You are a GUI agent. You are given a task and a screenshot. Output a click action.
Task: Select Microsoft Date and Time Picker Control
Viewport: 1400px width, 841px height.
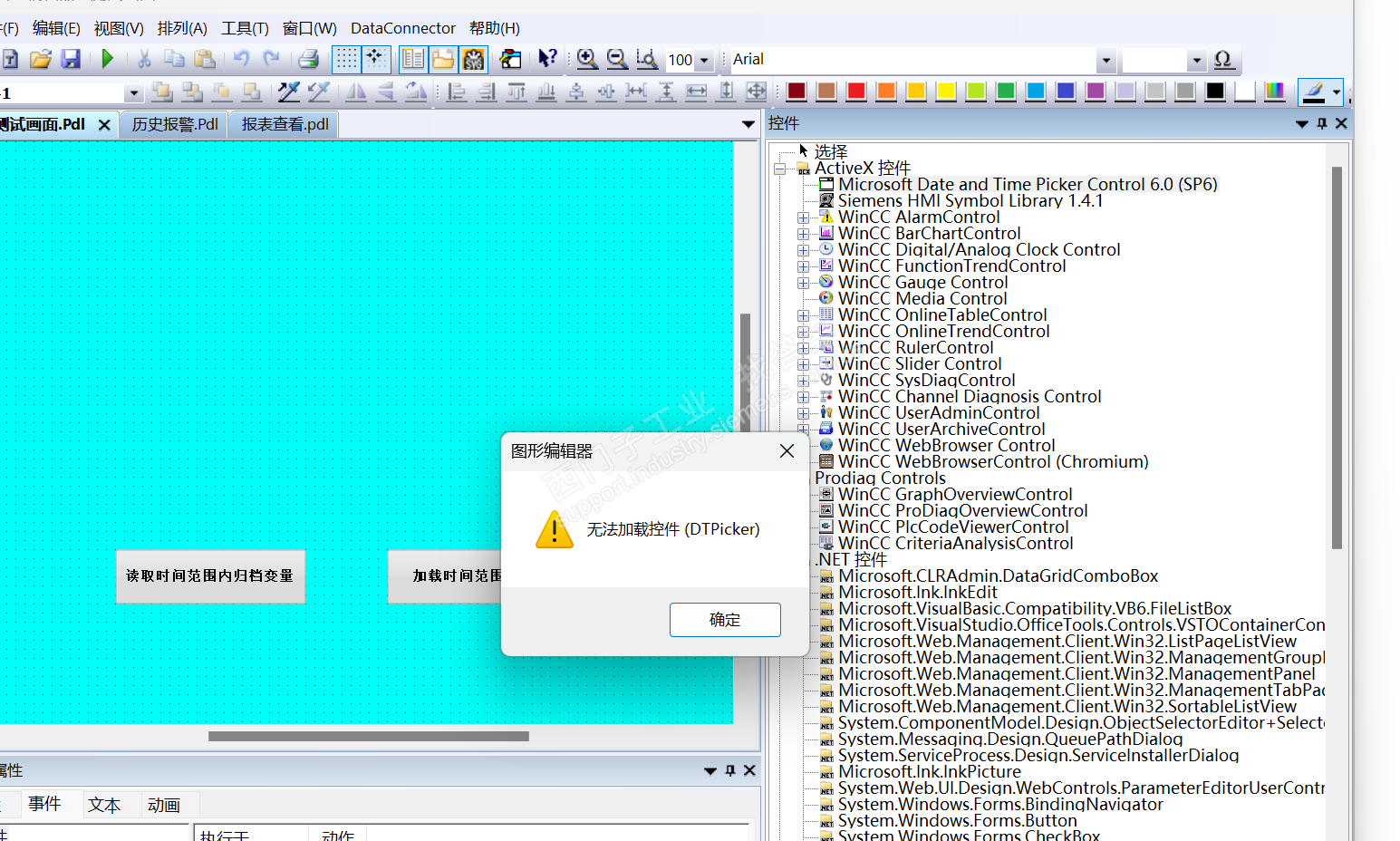point(1028,185)
